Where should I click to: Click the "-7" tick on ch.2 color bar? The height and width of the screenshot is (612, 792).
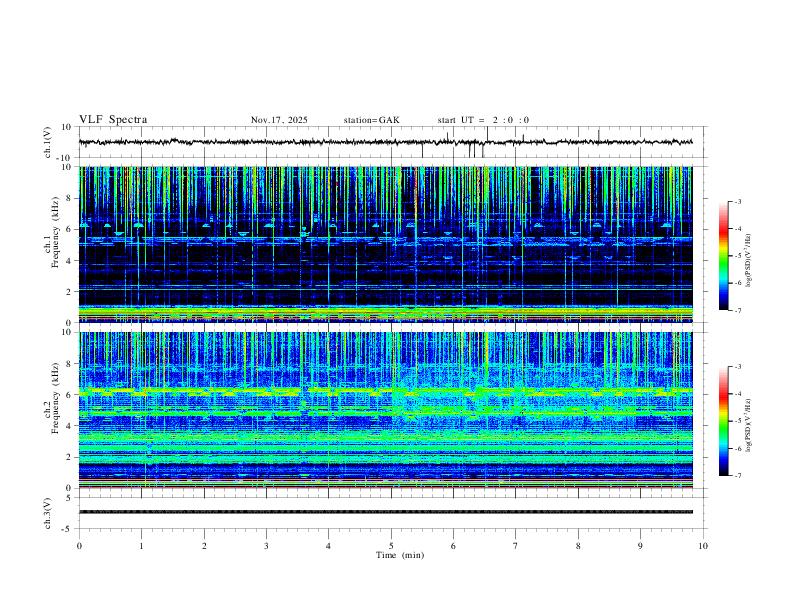pos(738,475)
